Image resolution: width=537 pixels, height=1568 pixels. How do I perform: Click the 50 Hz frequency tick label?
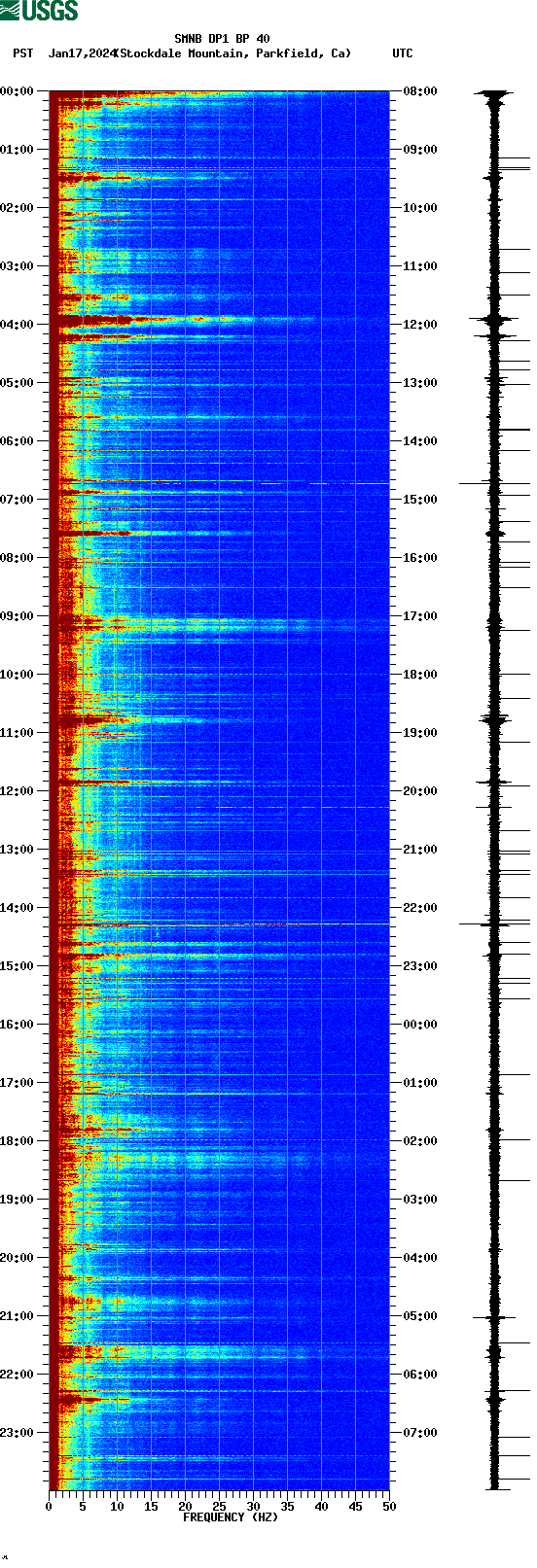(389, 1507)
